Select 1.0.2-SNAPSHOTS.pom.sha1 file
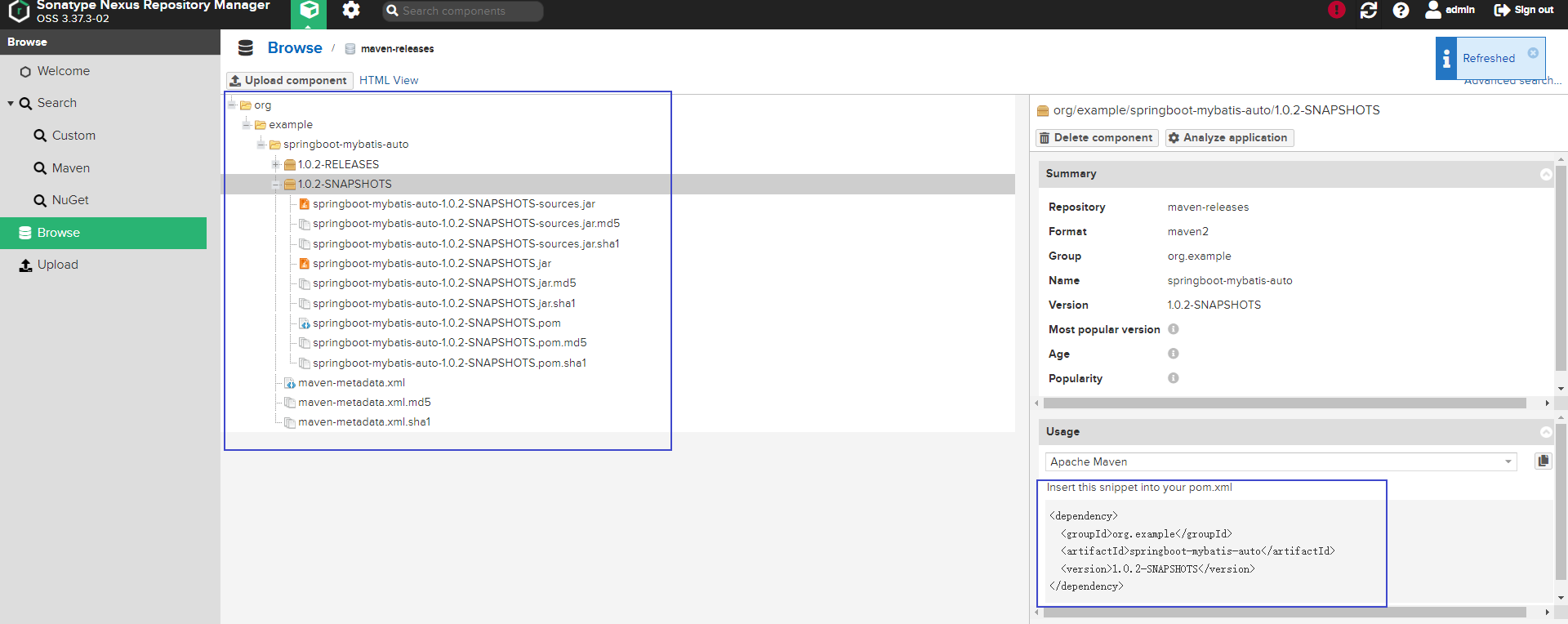1568x624 pixels. tap(449, 363)
